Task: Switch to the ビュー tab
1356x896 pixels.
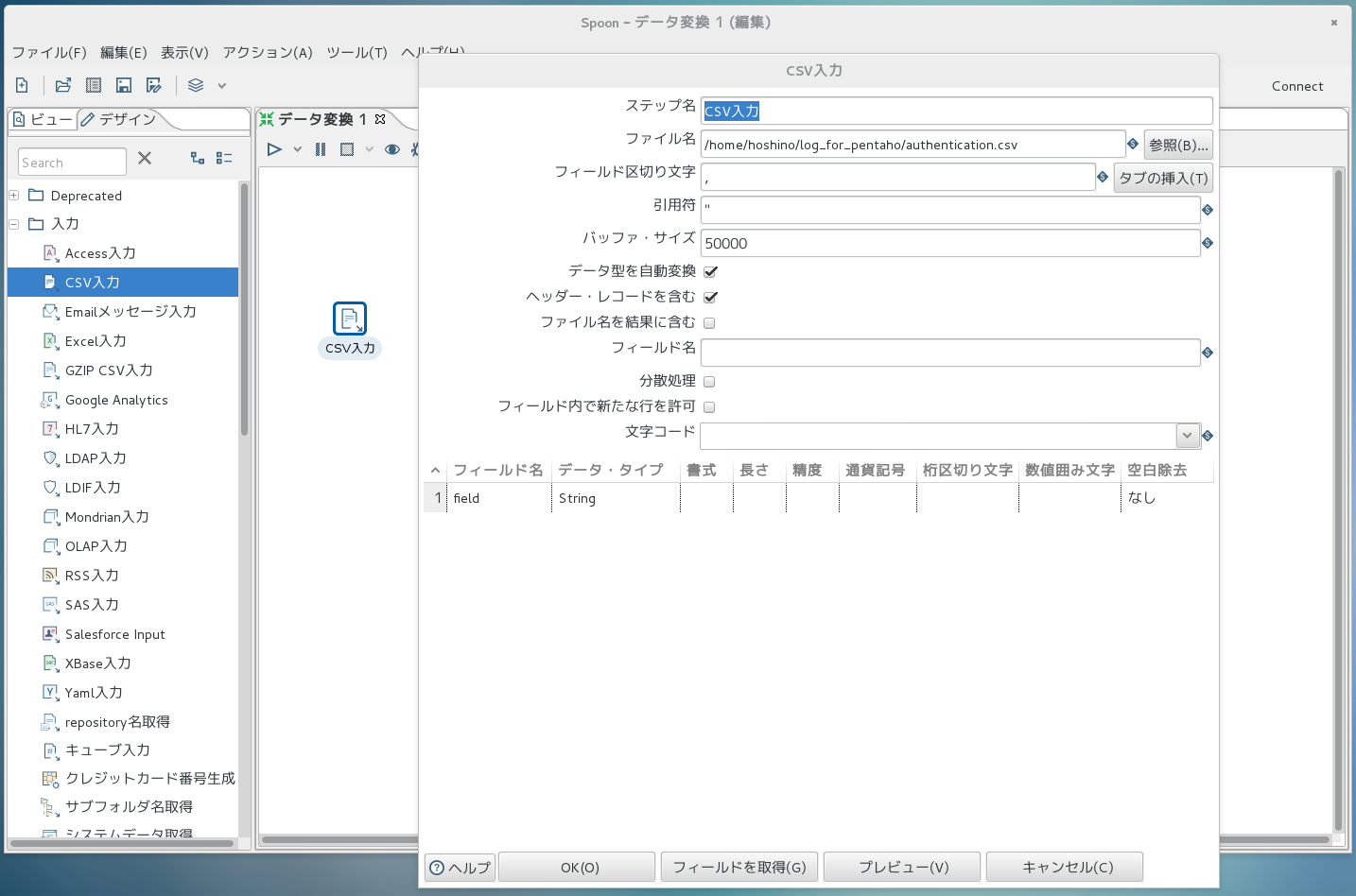Action: coord(42,119)
